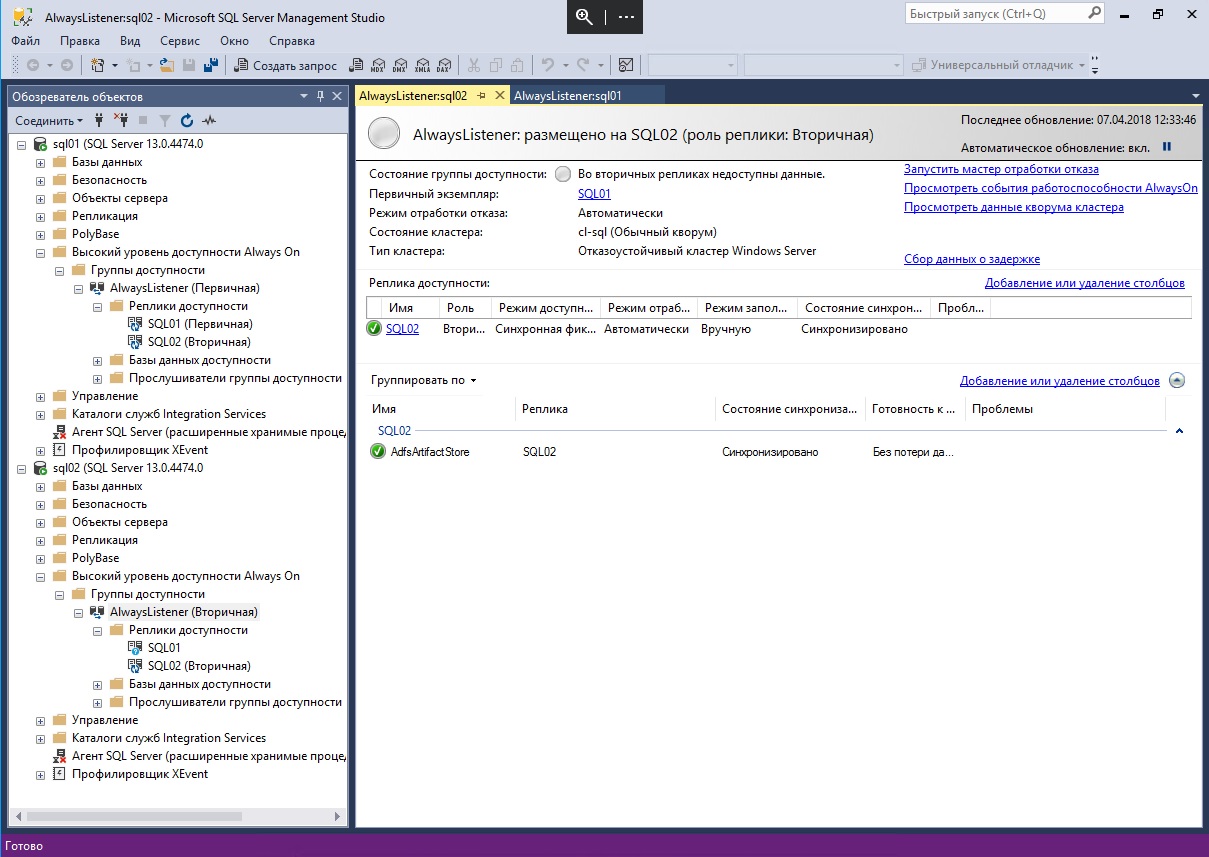Viewport: 1209px width, 857px height.
Task: Open the Справка menu
Action: click(292, 41)
